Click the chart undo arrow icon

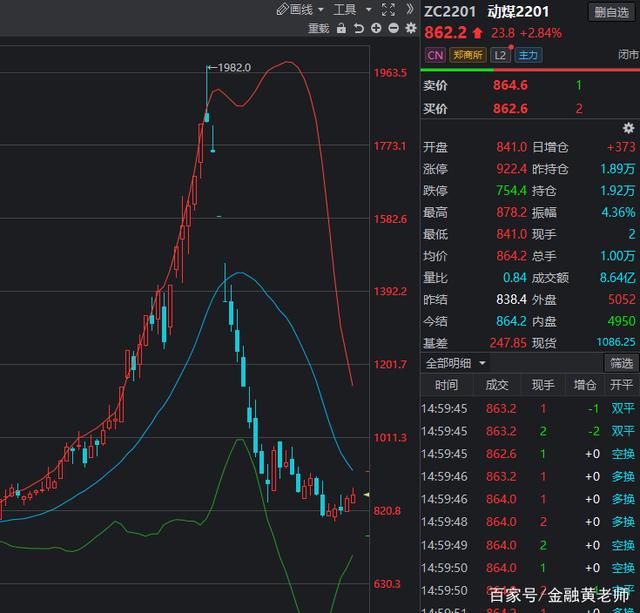tap(359, 29)
